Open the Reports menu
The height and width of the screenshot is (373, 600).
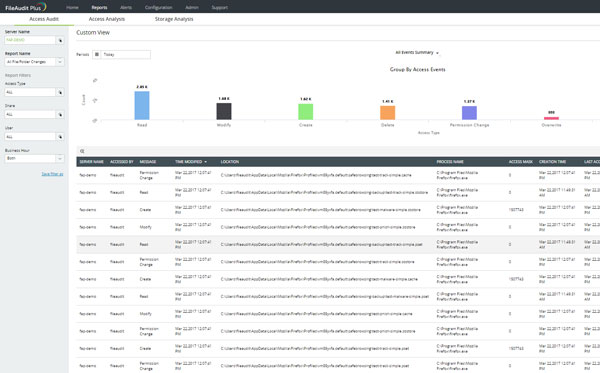pos(99,7)
